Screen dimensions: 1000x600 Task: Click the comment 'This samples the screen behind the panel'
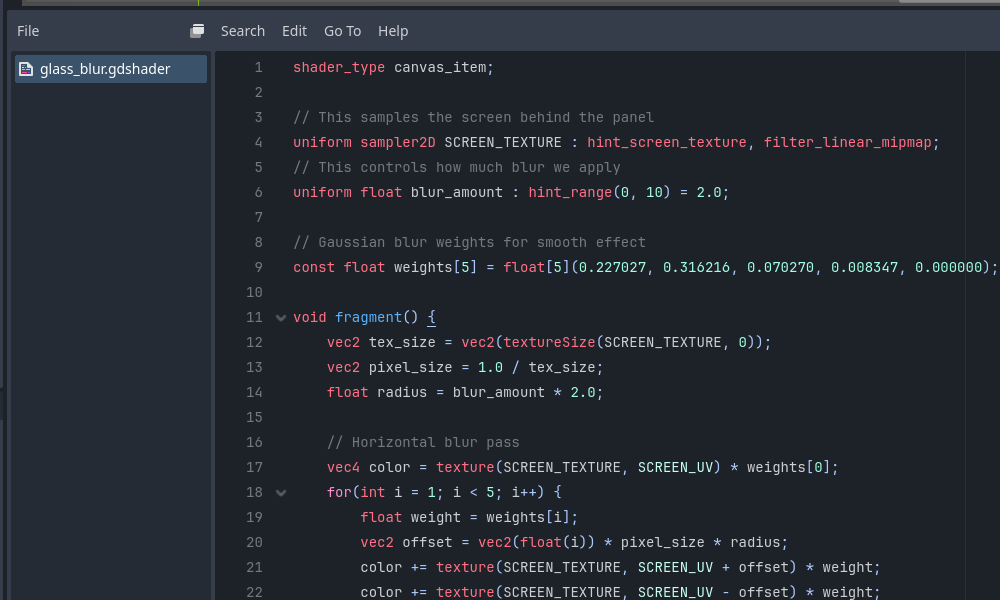(486, 118)
